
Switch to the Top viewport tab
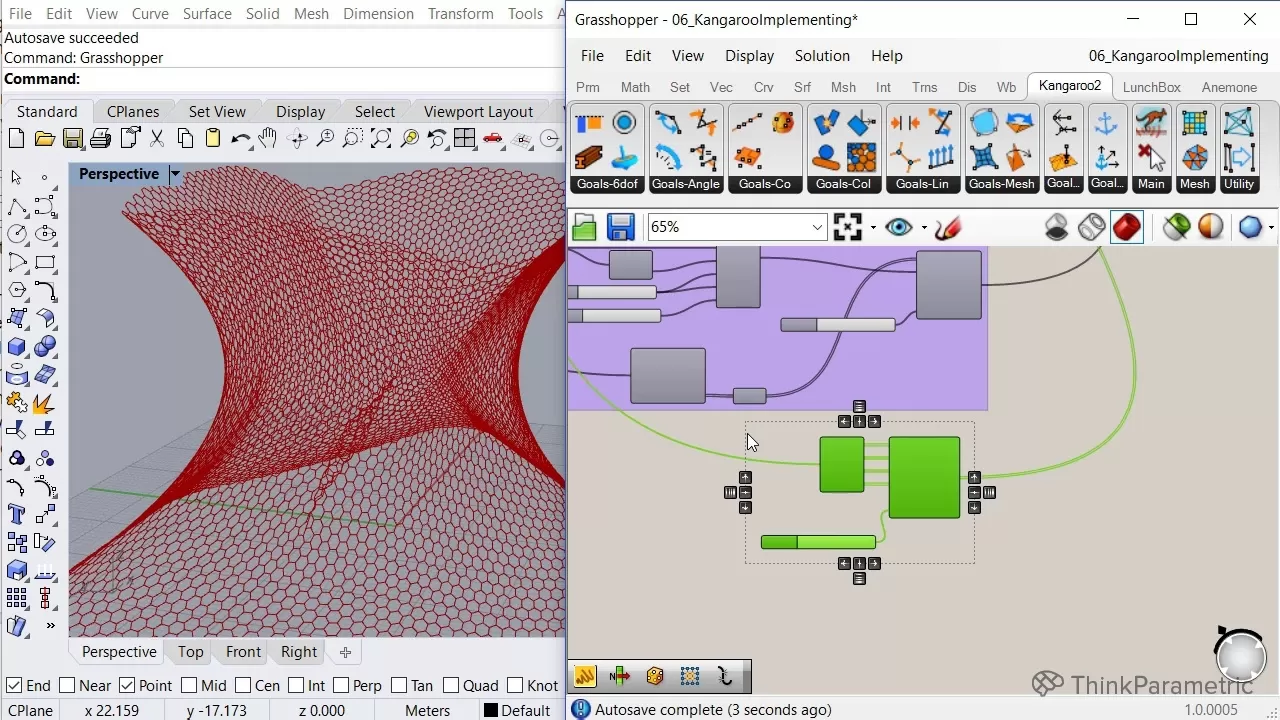point(190,652)
